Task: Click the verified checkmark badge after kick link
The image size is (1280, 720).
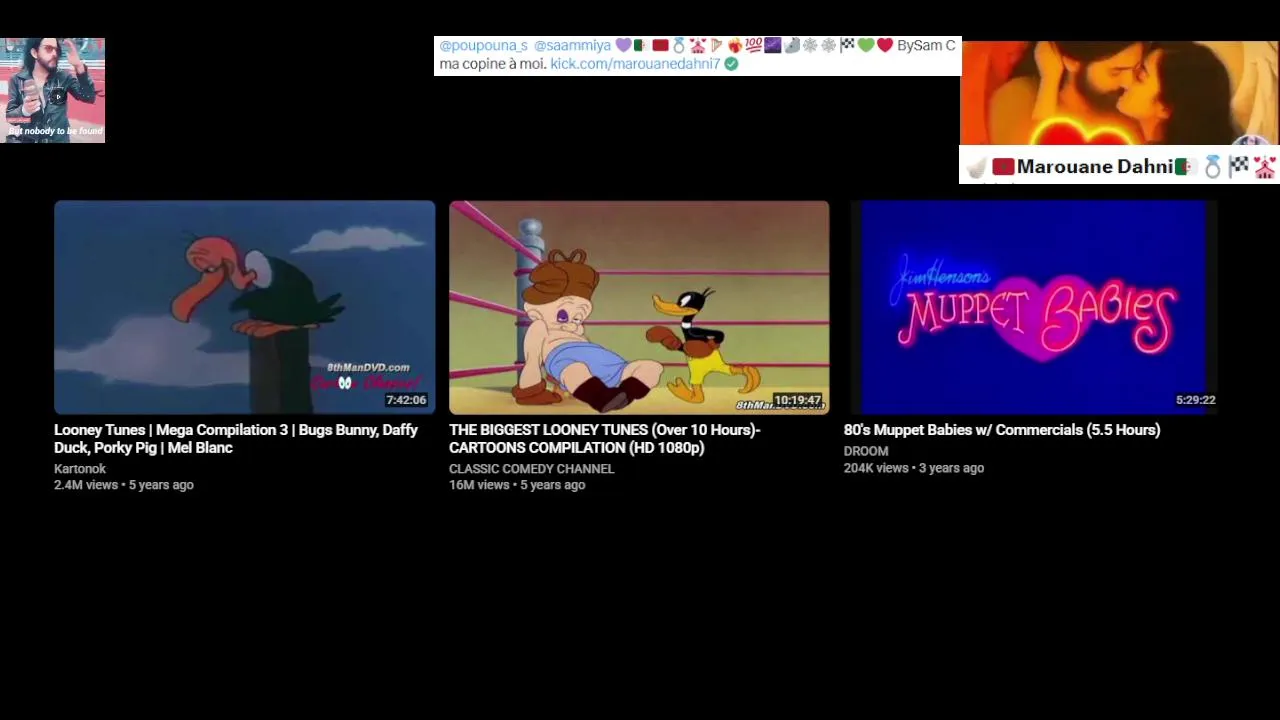Action: click(731, 64)
